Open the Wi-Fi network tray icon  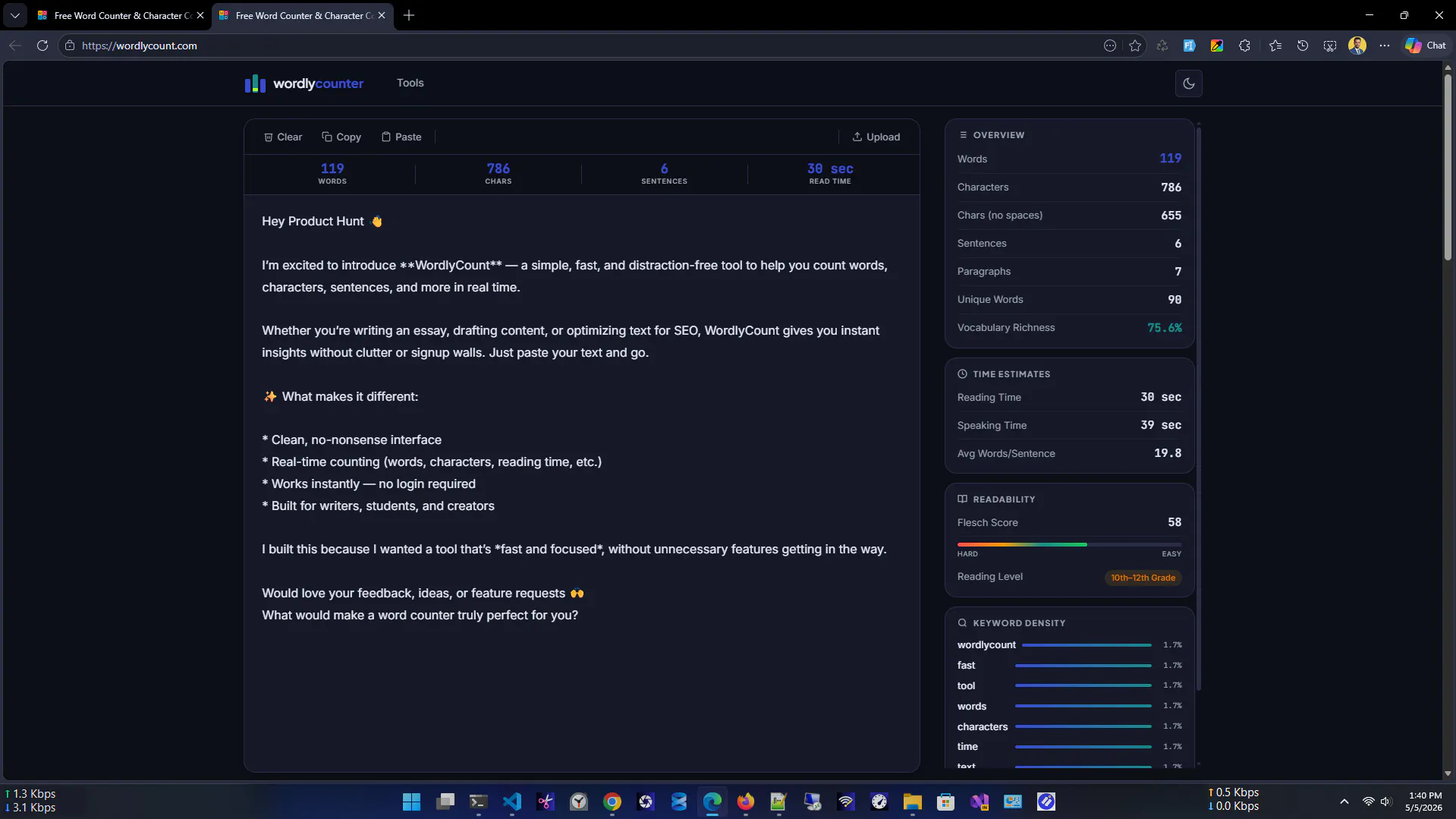pyautogui.click(x=1368, y=802)
